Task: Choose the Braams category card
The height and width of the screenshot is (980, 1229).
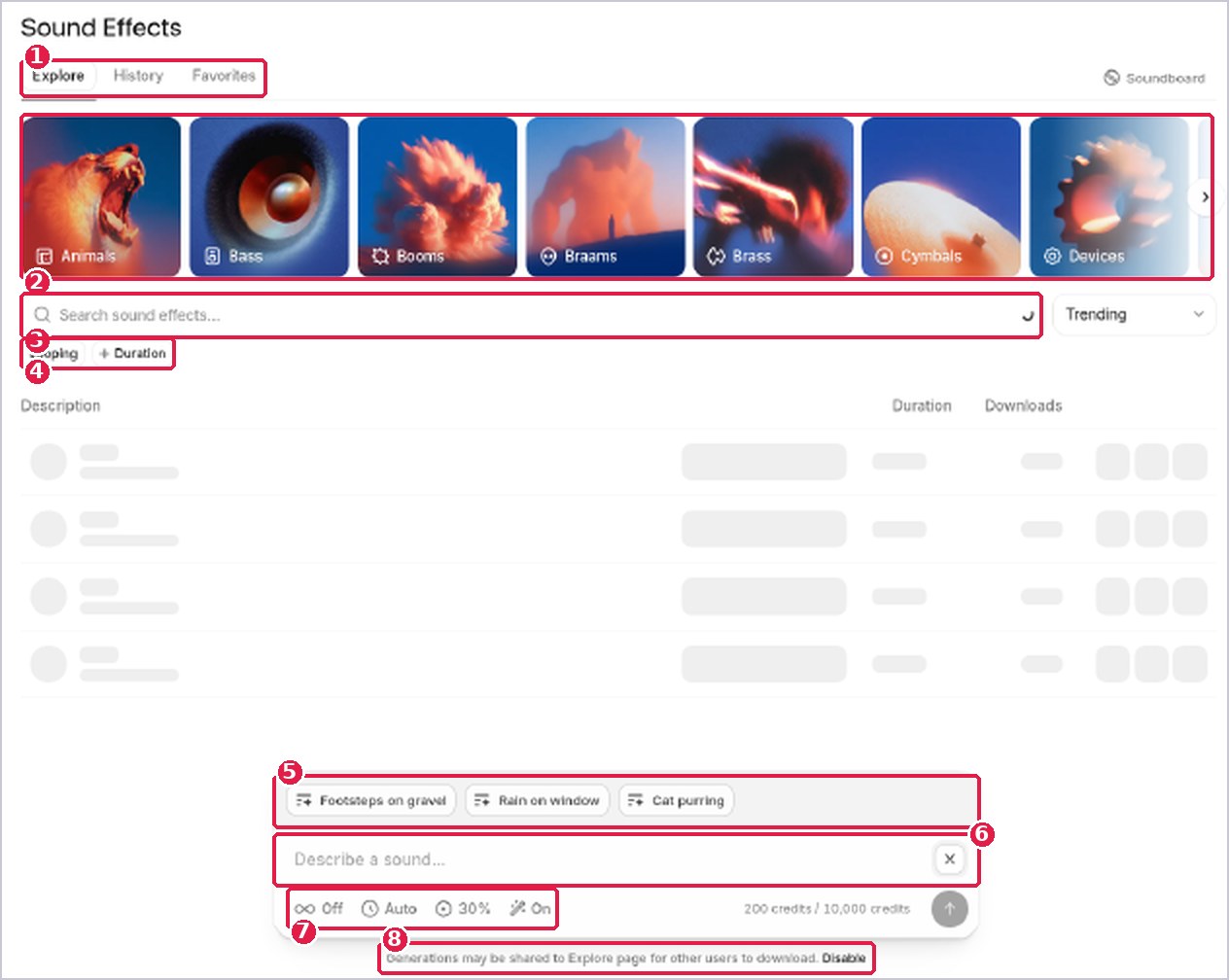Action: tap(606, 196)
